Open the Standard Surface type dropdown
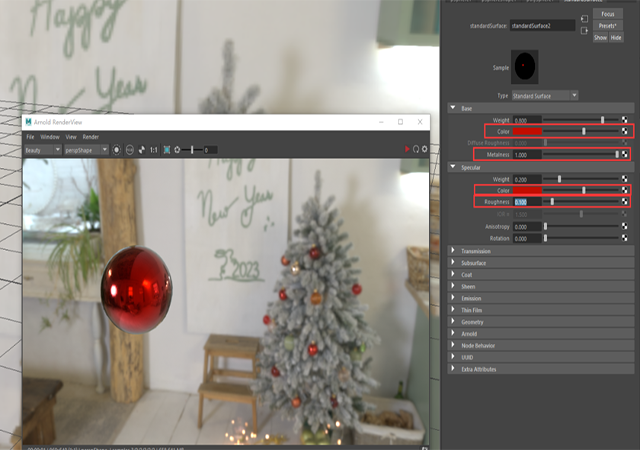Screen dimensions: 640x450 (545, 96)
